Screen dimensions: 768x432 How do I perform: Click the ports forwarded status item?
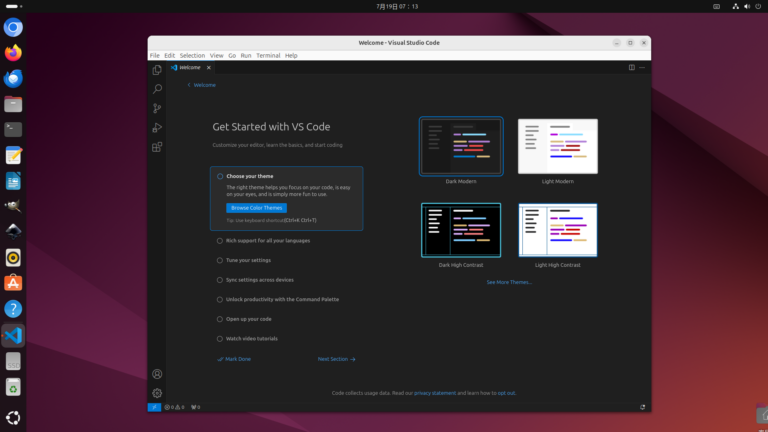click(x=195, y=407)
